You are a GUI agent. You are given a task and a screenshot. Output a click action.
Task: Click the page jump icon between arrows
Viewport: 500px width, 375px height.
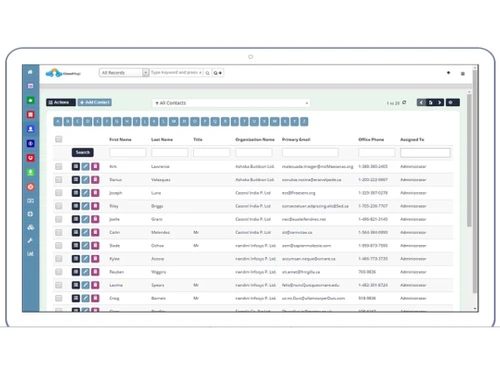431,102
